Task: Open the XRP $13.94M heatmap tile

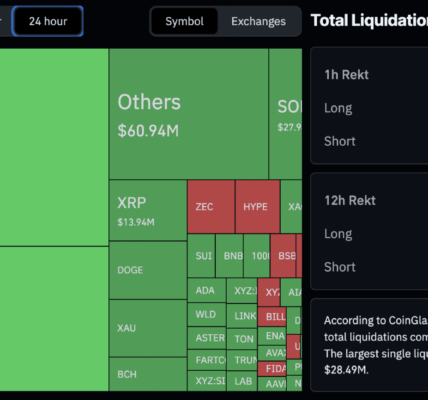Action: [148, 210]
